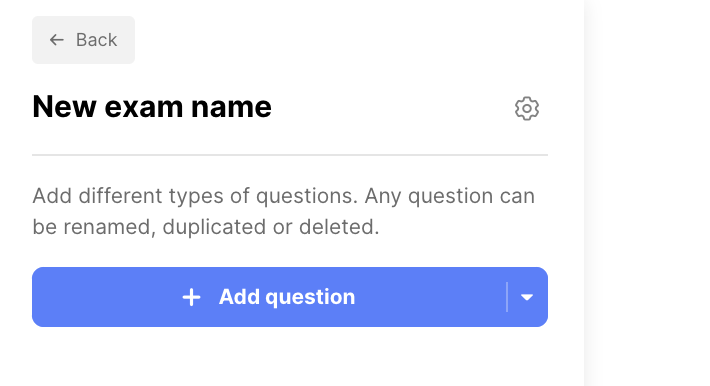This screenshot has height=386, width=710.
Task: Click the "Add question" text label
Action: pyautogui.click(x=287, y=297)
